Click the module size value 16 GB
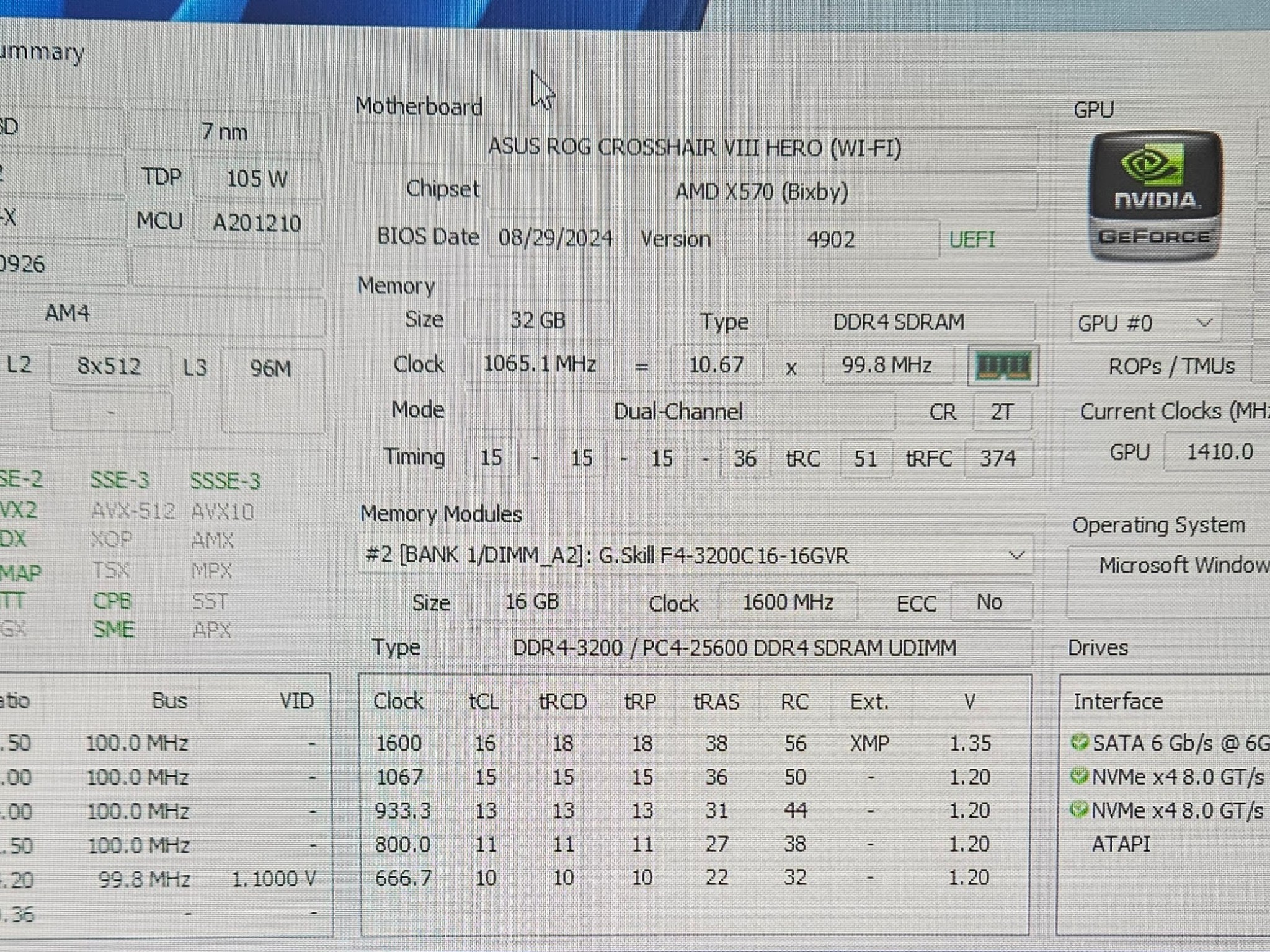The width and height of the screenshot is (1270, 952). (532, 602)
